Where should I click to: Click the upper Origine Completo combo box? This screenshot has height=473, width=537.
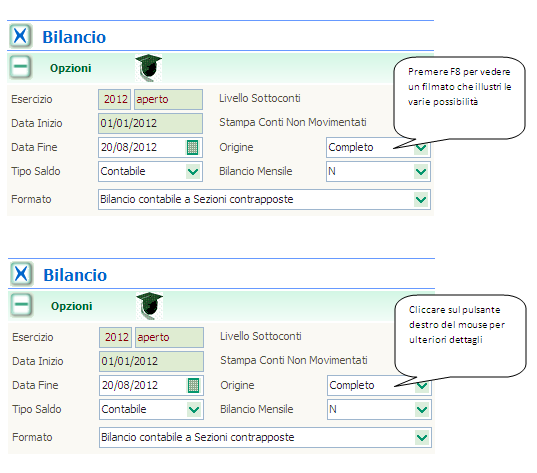coord(378,148)
